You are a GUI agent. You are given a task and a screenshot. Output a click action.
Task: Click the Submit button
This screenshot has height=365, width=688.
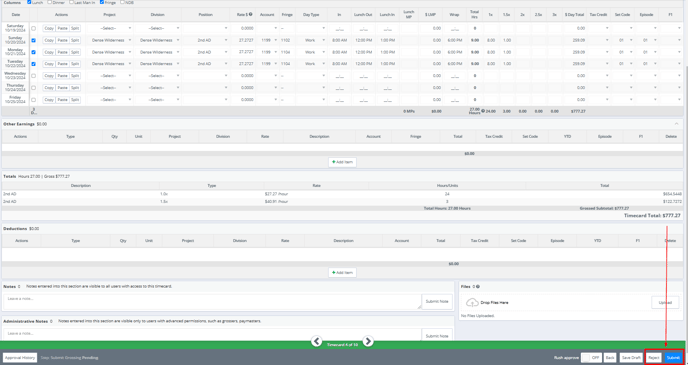(x=673, y=358)
